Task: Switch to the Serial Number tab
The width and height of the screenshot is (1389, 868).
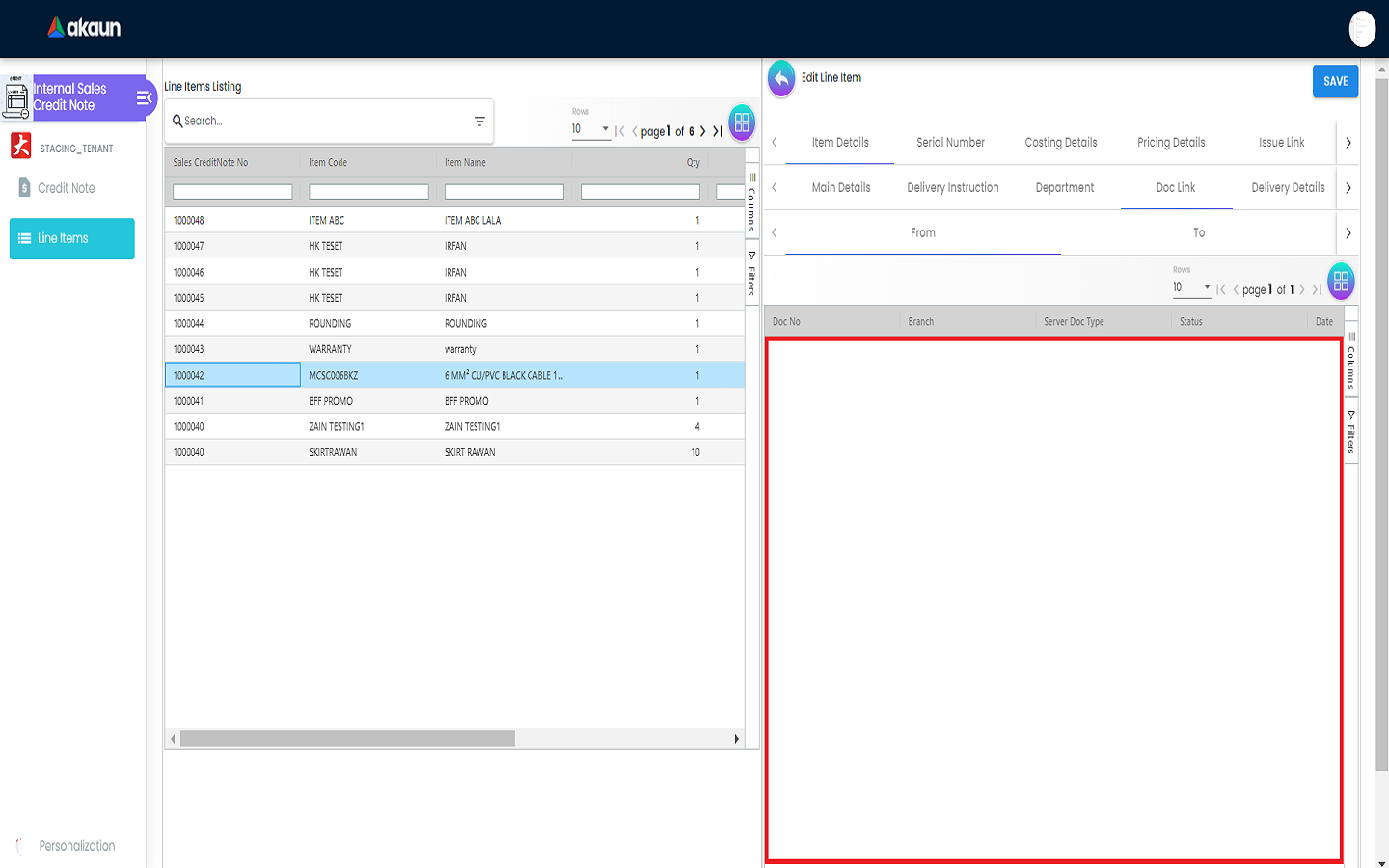Action: (950, 143)
